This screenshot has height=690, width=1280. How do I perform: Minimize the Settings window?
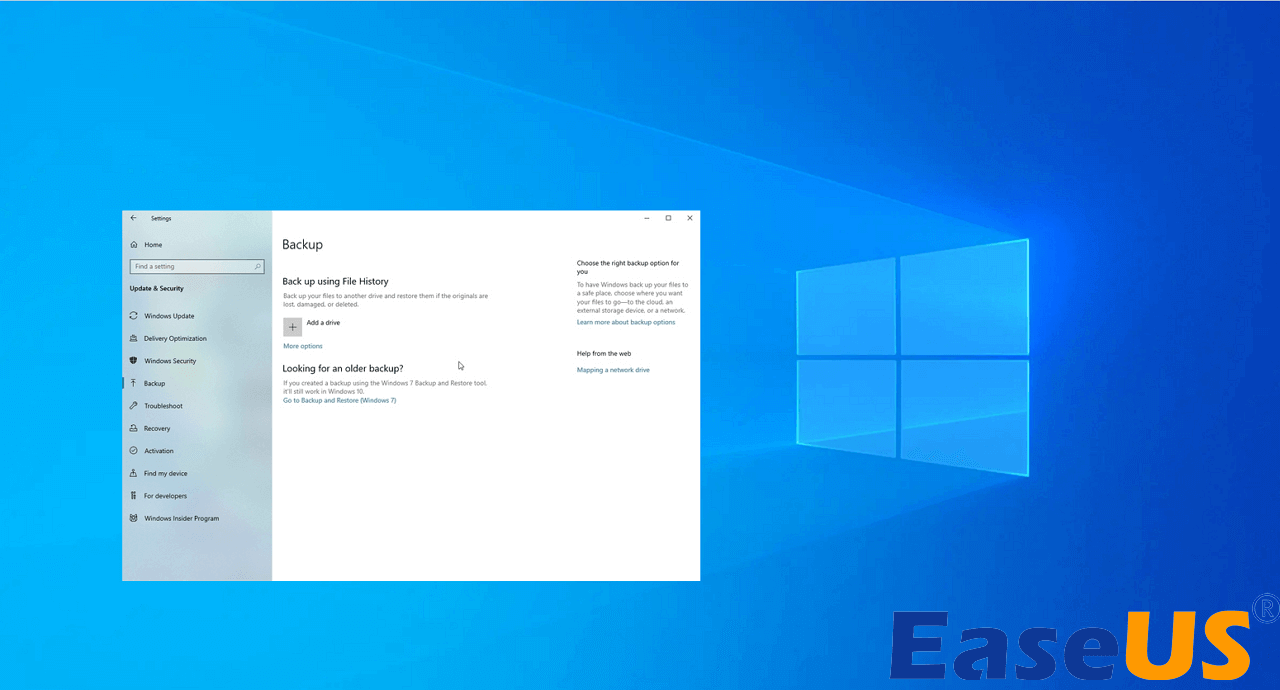pyautogui.click(x=647, y=218)
